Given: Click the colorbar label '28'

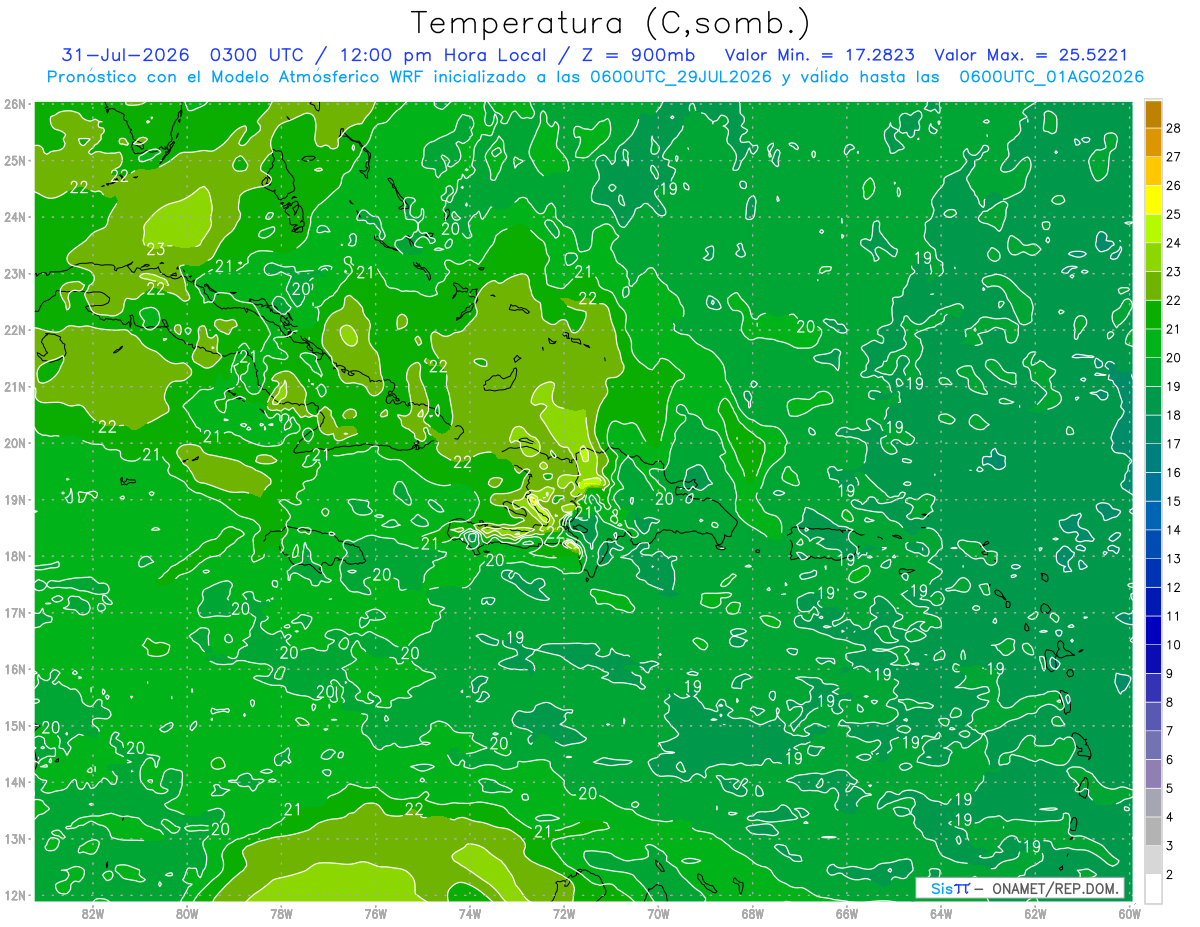Looking at the screenshot, I should [1174, 127].
